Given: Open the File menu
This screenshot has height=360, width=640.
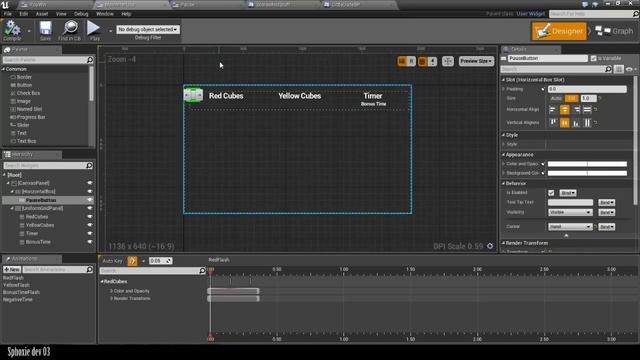Looking at the screenshot, I should (8, 14).
